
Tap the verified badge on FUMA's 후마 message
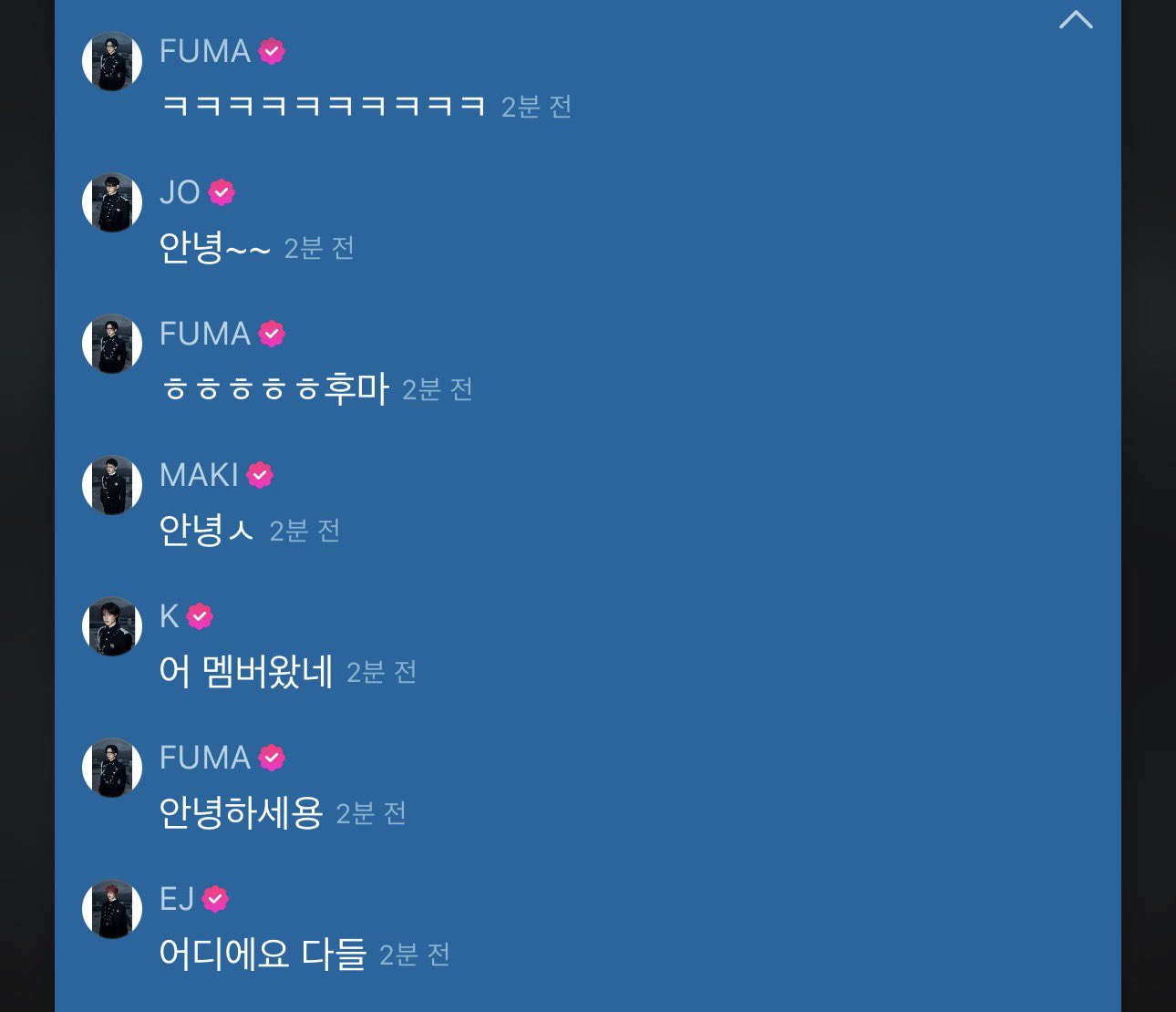[272, 334]
